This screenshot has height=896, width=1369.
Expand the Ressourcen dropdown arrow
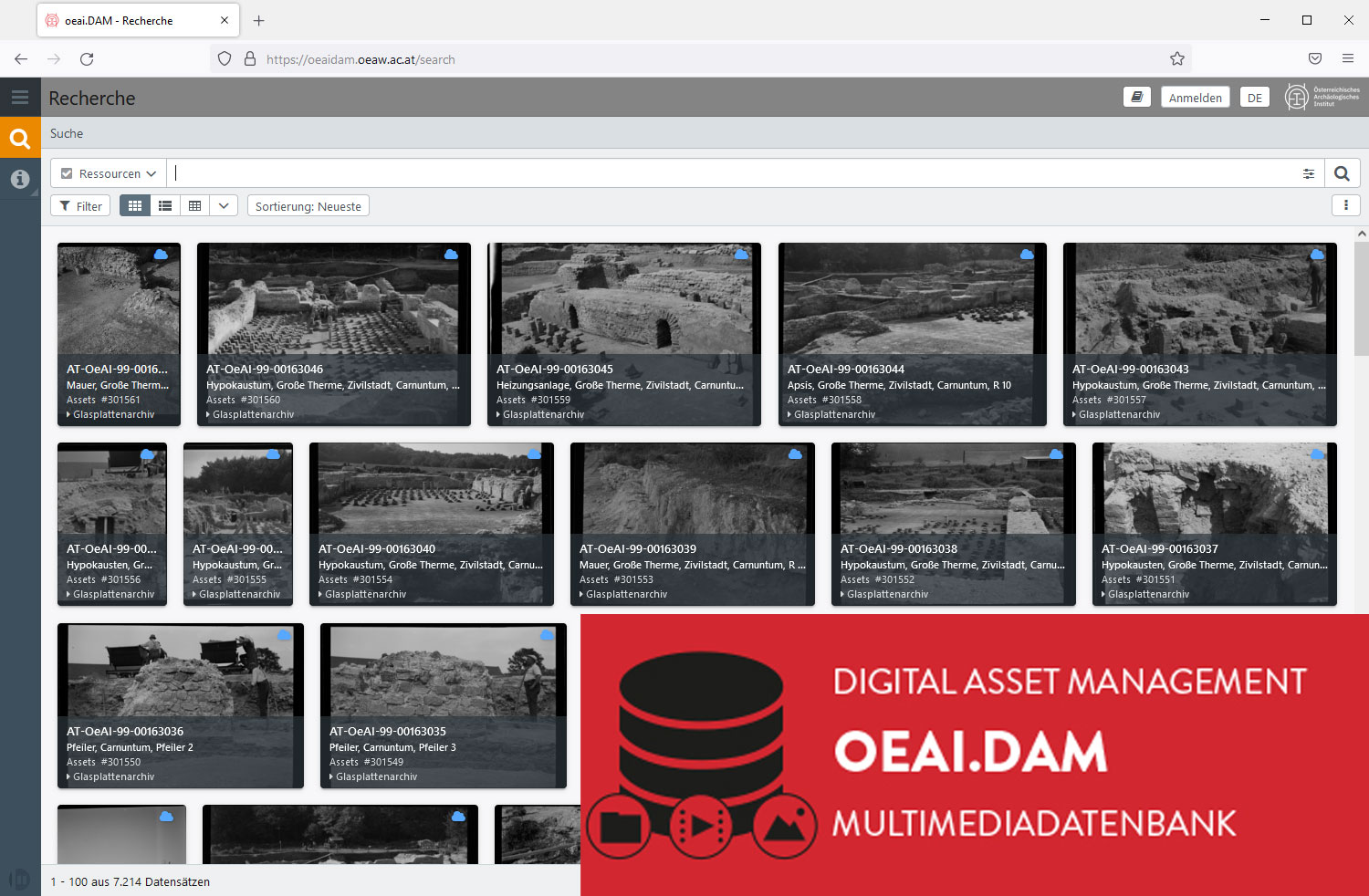click(152, 173)
